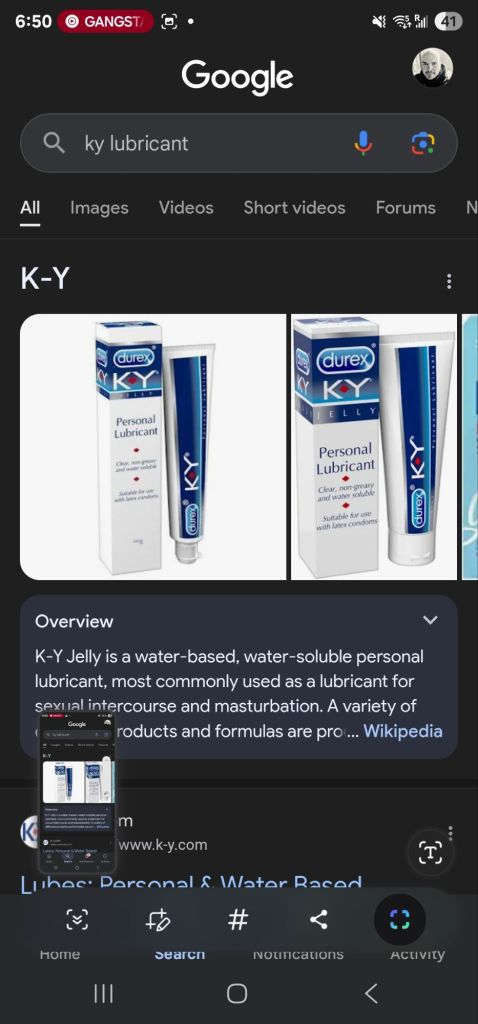Tap the Android back navigation button
This screenshot has width=478, height=1024.
371,993
